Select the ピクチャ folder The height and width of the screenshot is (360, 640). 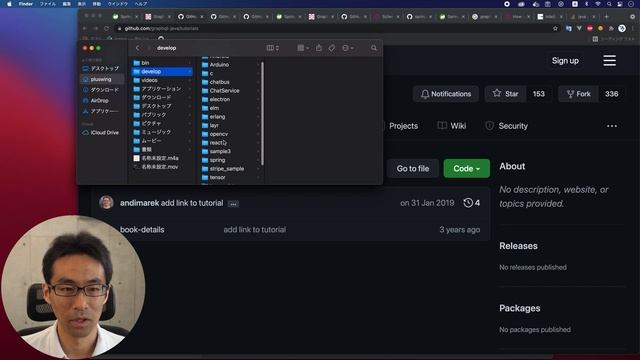click(x=162, y=123)
